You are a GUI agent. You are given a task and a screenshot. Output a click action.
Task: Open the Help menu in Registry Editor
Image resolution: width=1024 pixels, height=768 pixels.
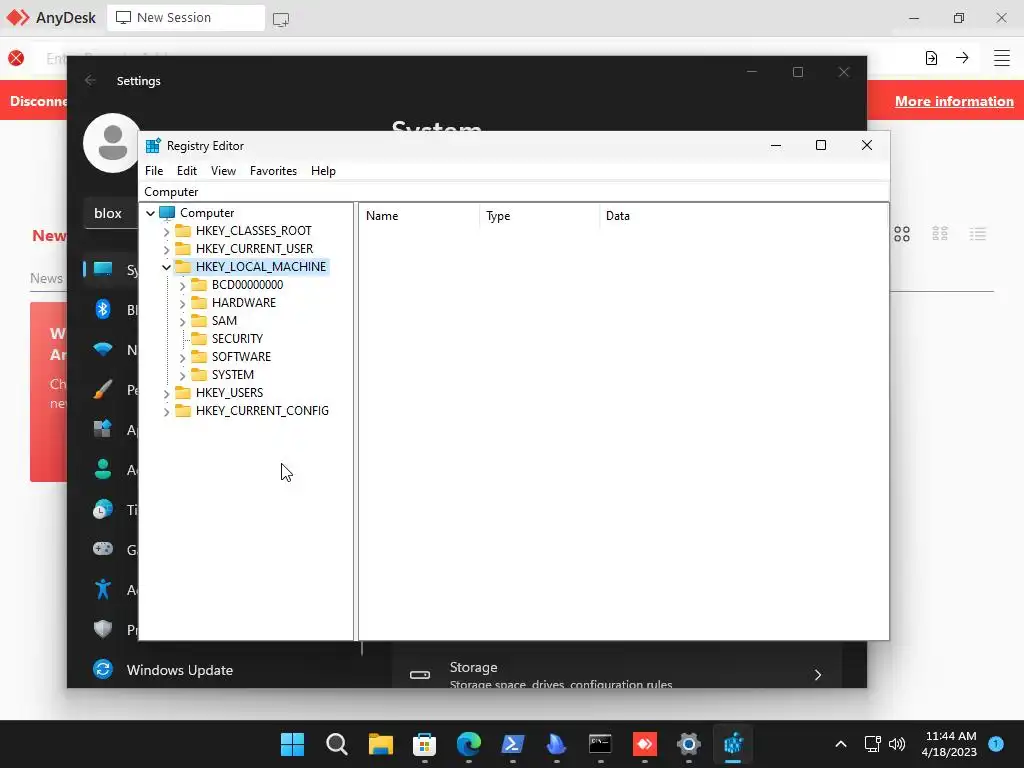[323, 170]
